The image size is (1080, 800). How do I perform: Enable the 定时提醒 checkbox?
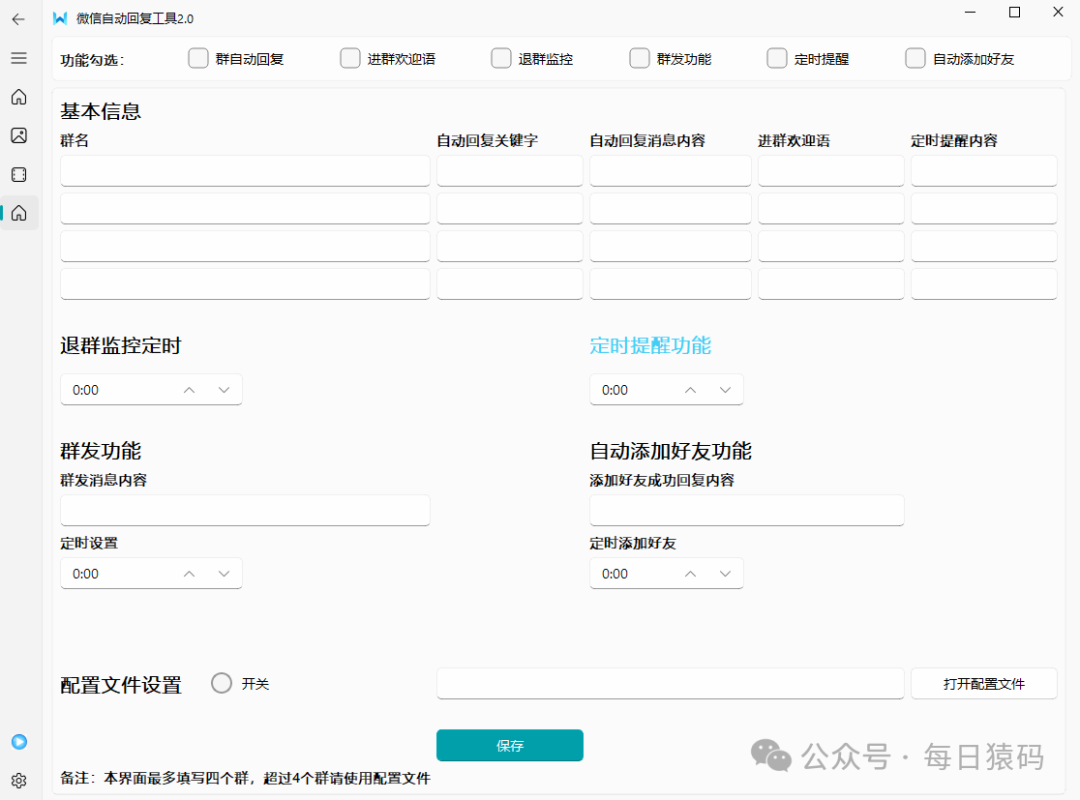pyautogui.click(x=777, y=58)
